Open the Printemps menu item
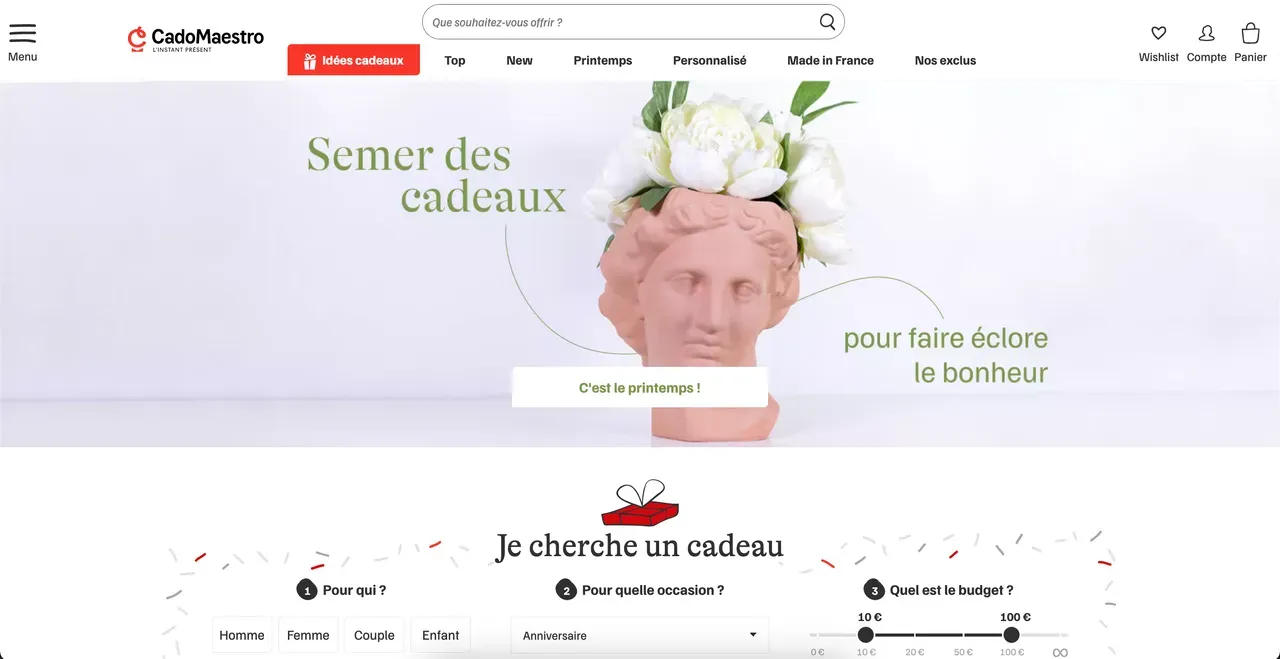1280x659 pixels. tap(603, 60)
